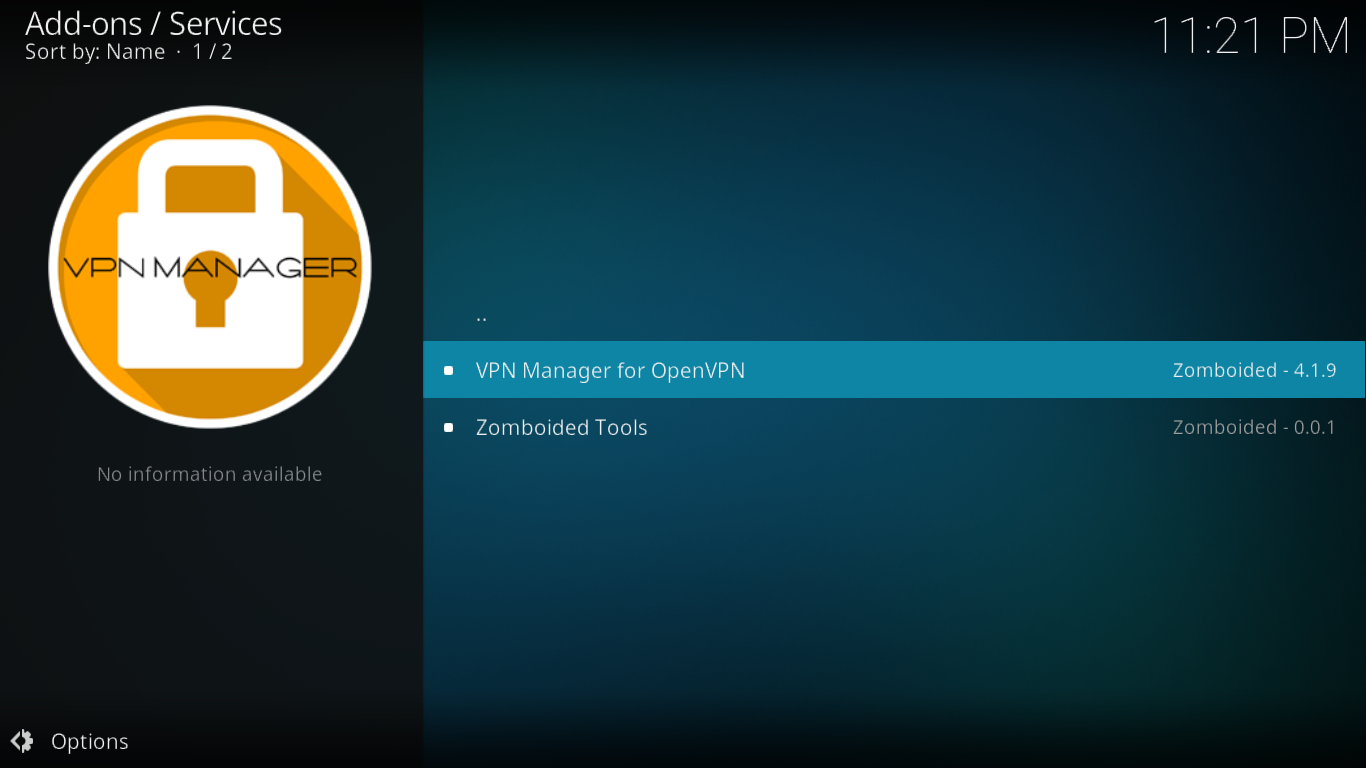Go up via the '..' parent entry
This screenshot has height=768, width=1366.
tap(894, 314)
